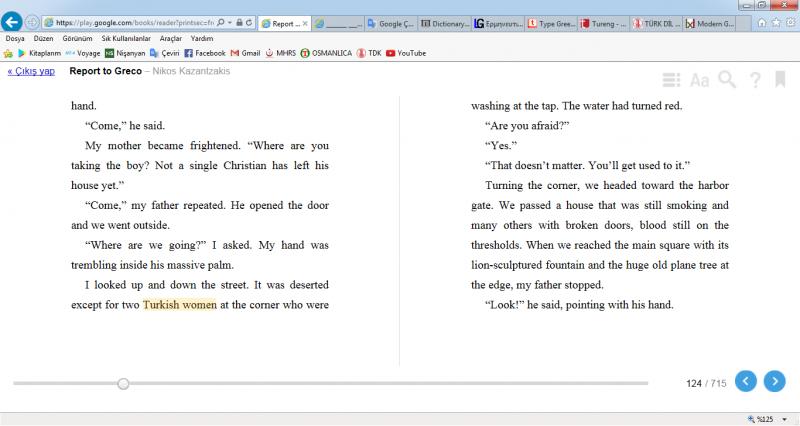The width and height of the screenshot is (800, 426).
Task: Switch to the Greek-titled LG tab
Action: 498,23
